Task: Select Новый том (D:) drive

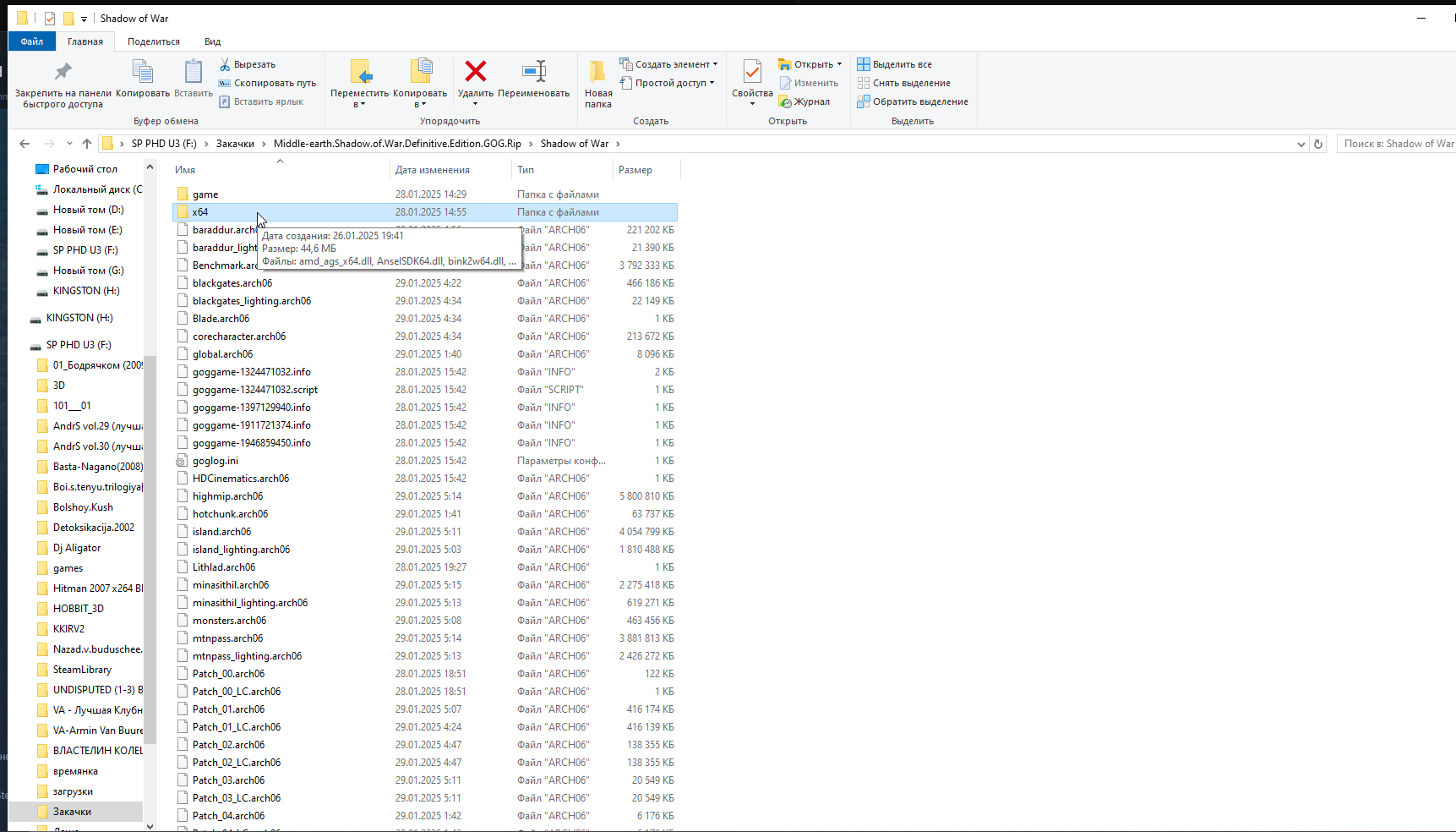Action: [88, 210]
